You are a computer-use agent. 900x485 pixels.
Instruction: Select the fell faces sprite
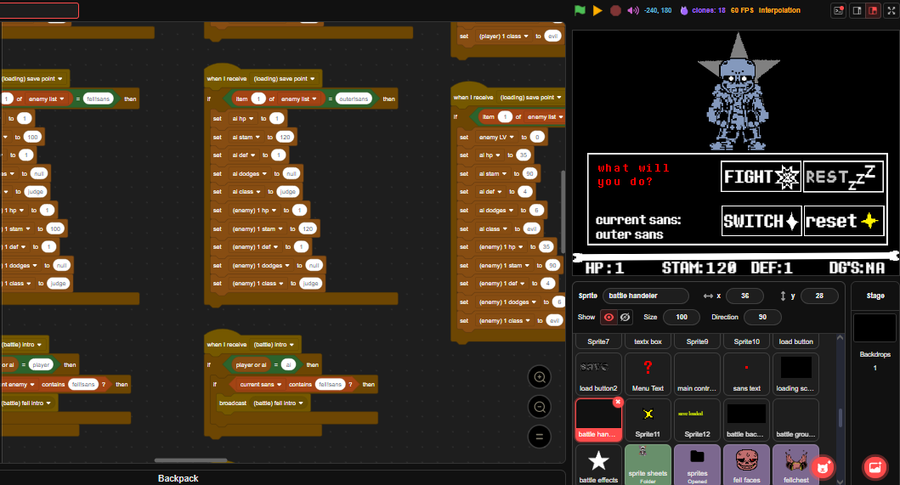(746, 465)
